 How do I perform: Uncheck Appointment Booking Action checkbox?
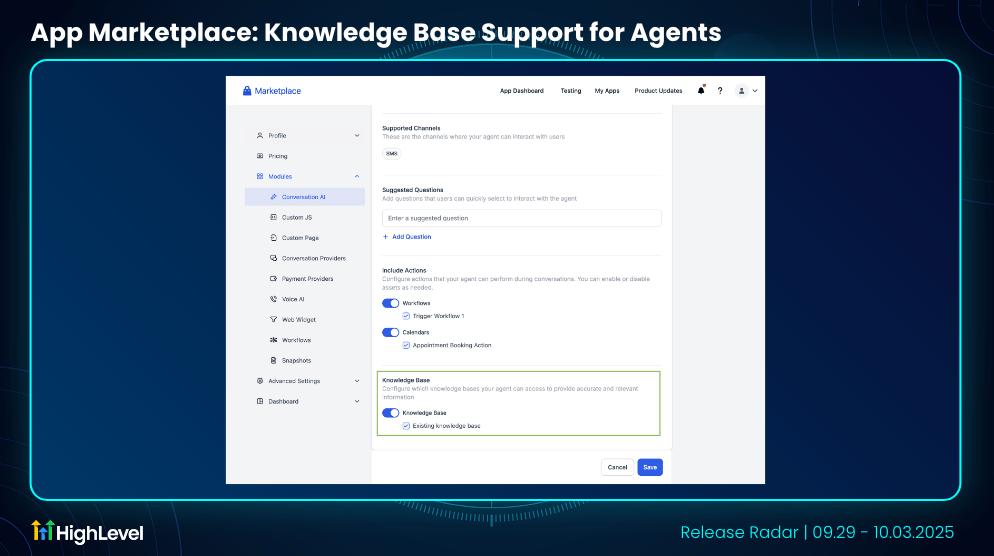point(406,346)
